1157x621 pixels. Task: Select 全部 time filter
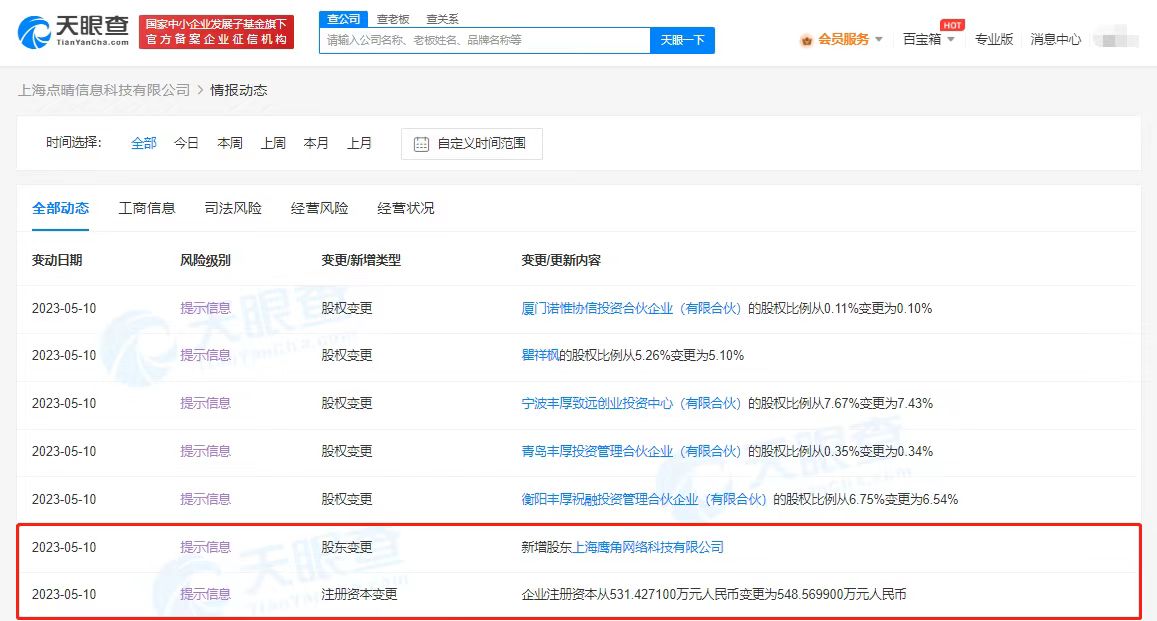click(143, 143)
